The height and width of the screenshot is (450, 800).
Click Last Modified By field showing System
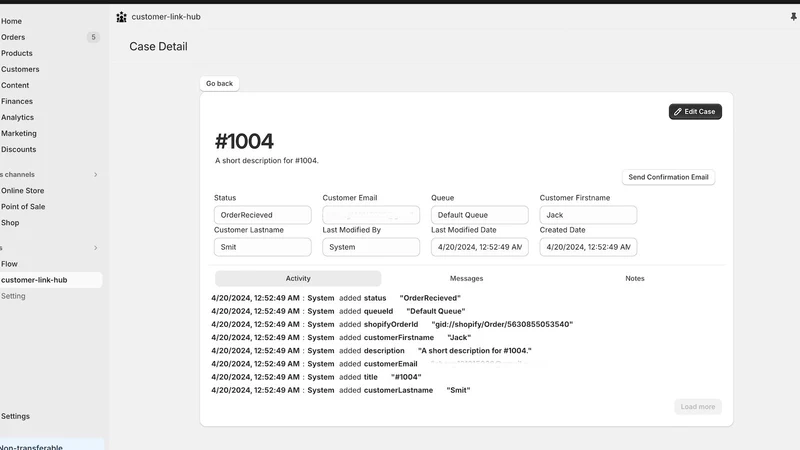371,247
